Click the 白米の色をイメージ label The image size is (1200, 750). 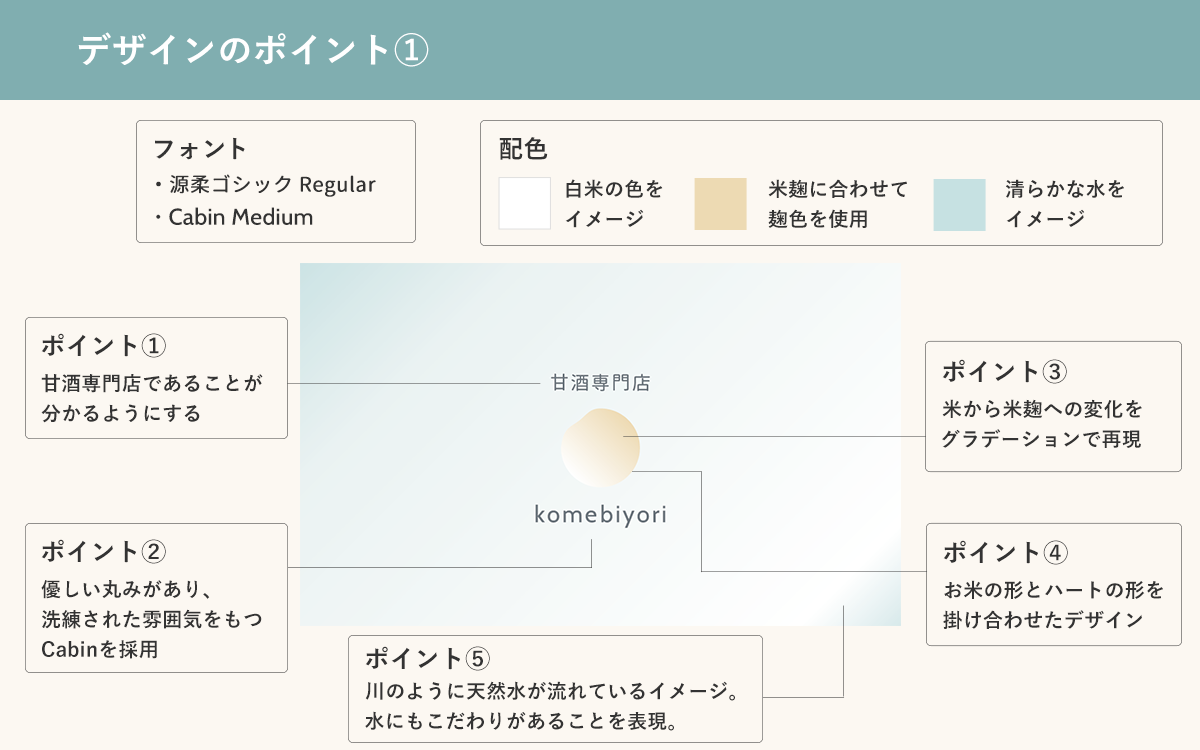(614, 204)
